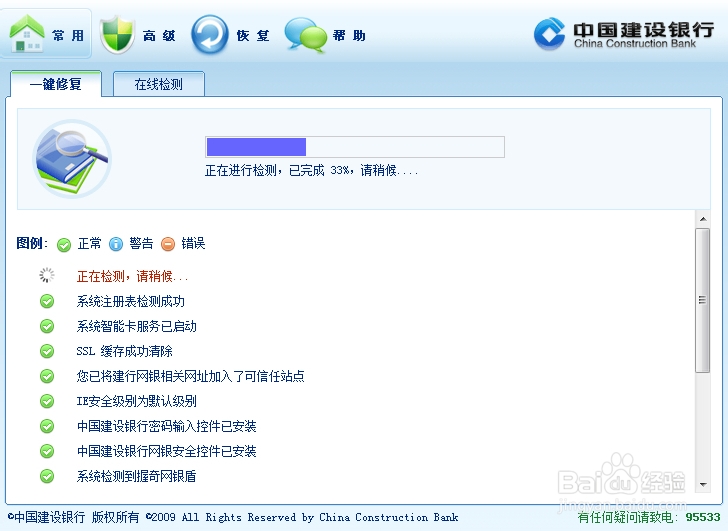
Task: Click the 95533 hotline number
Action: [x=703, y=518]
